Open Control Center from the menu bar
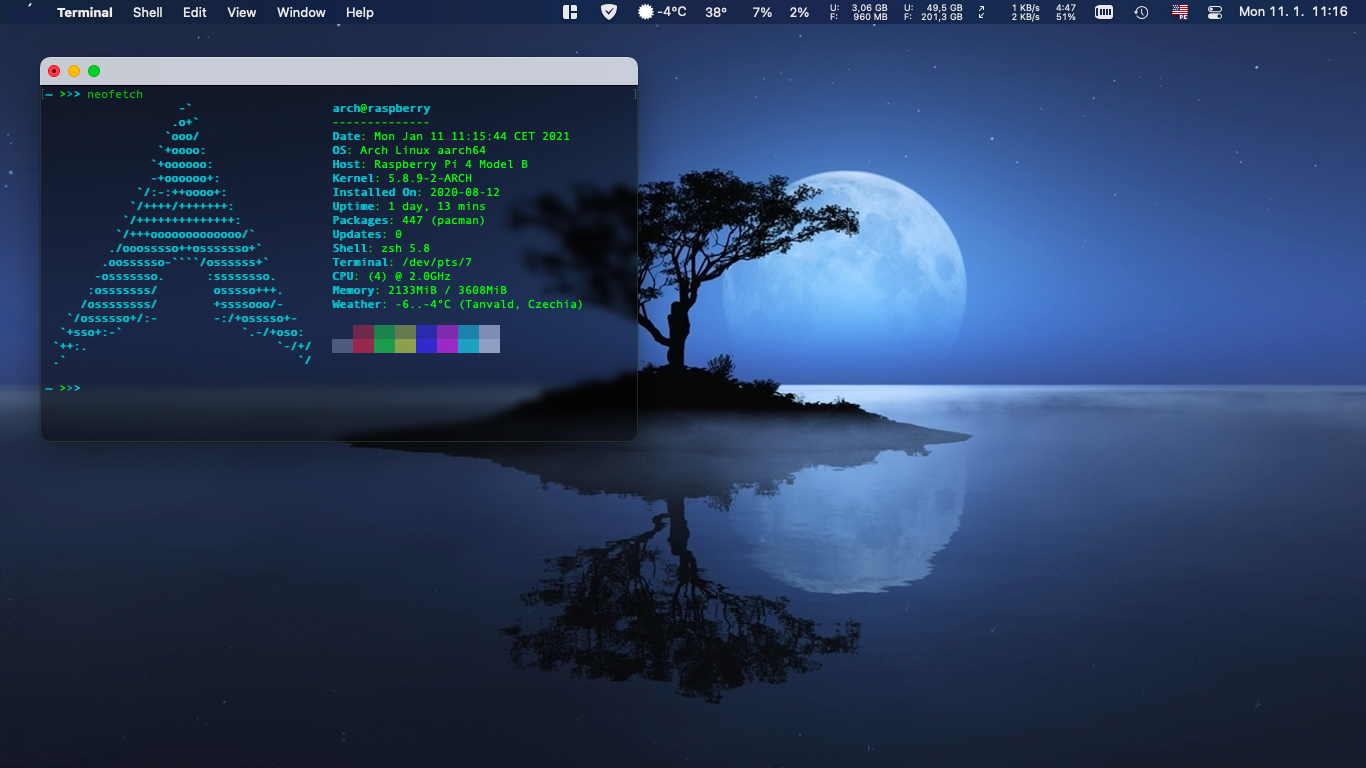The width and height of the screenshot is (1366, 768). click(1215, 12)
